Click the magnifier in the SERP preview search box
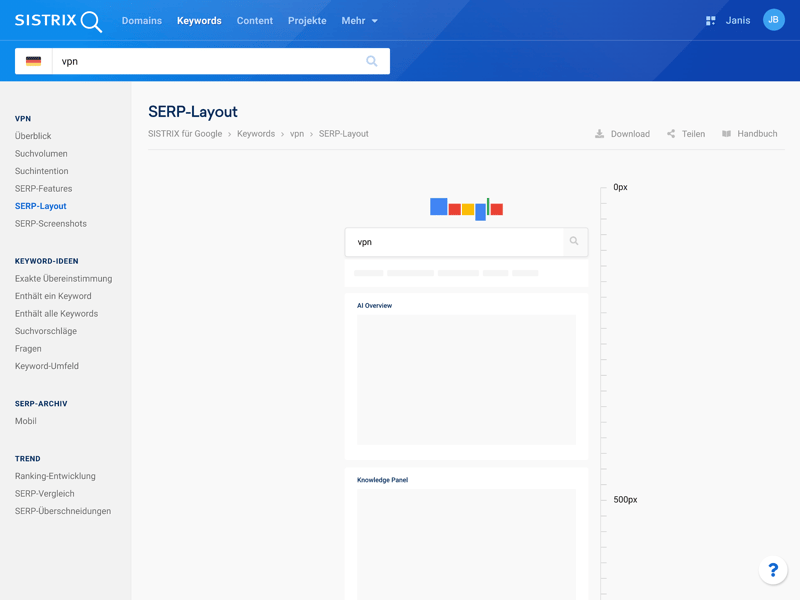800x600 pixels. [x=574, y=241]
